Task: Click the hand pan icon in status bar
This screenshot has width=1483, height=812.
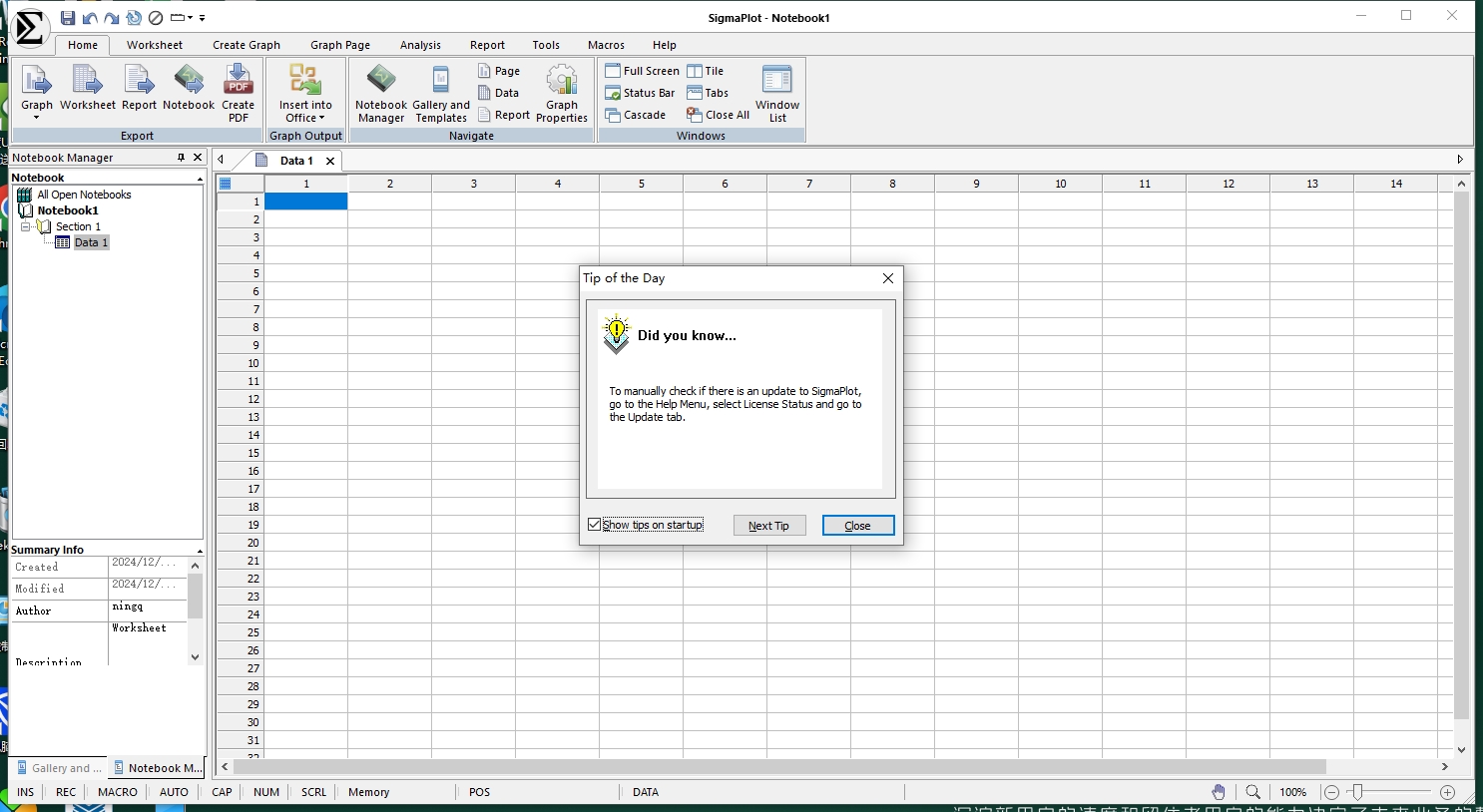Action: point(1219,792)
